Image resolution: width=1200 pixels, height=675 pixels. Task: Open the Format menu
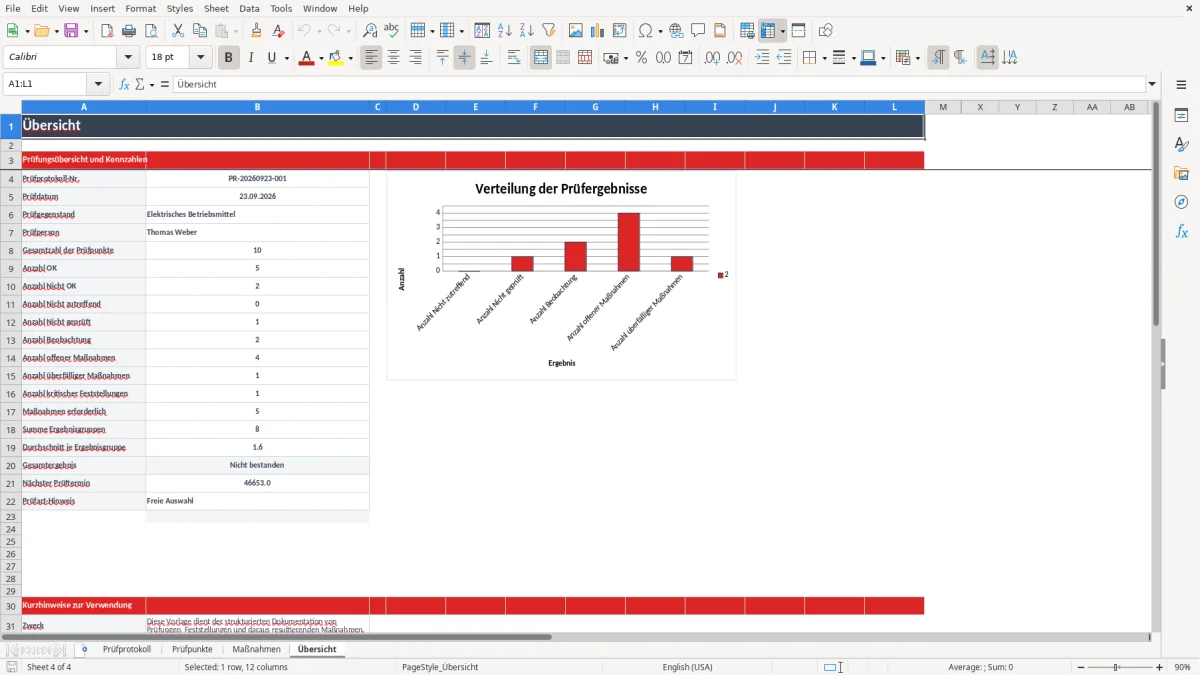[140, 8]
